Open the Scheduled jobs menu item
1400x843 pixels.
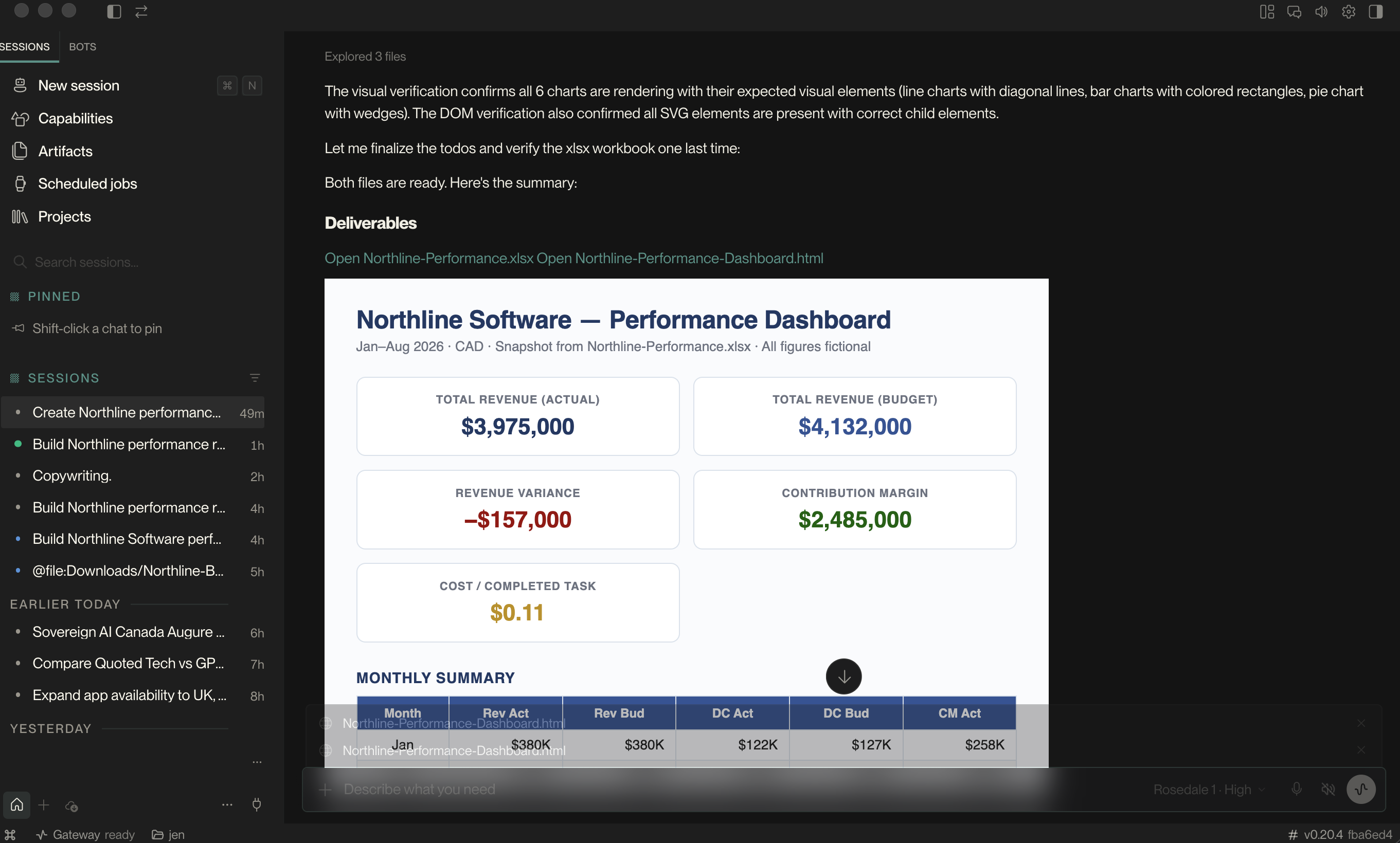click(136, 184)
